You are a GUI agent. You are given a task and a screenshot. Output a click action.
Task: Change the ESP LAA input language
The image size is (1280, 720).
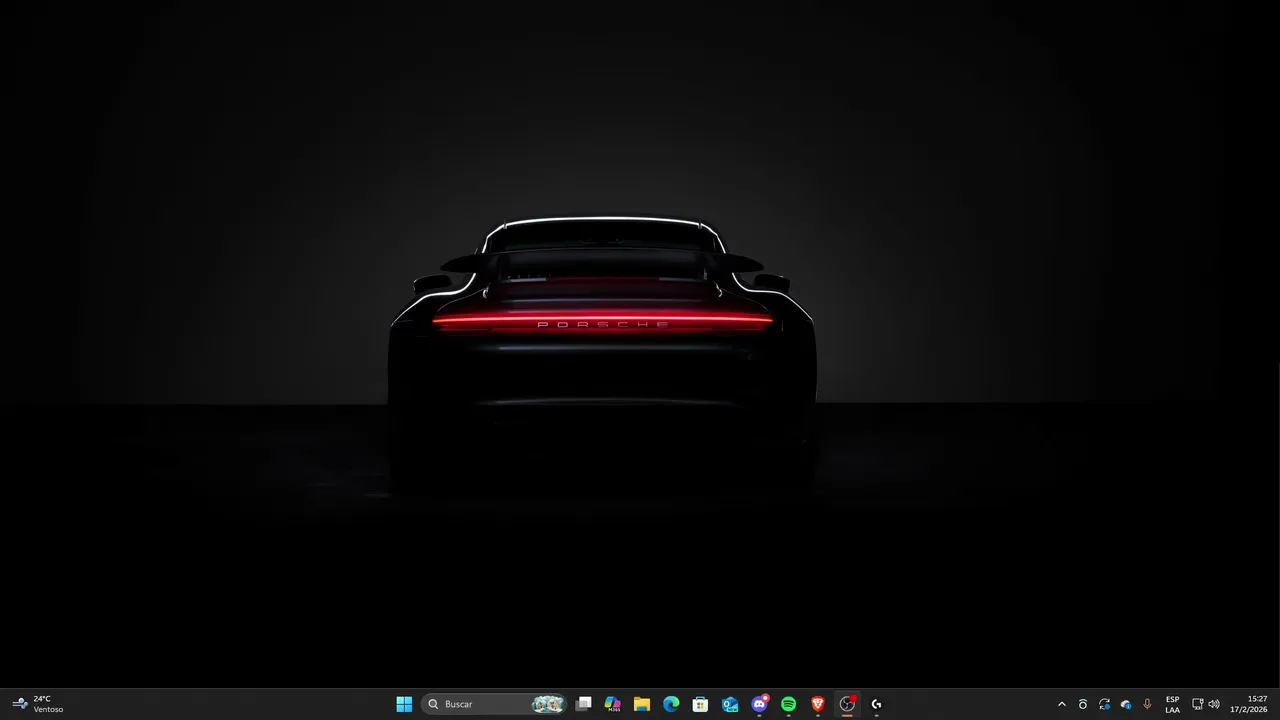[x=1172, y=704]
